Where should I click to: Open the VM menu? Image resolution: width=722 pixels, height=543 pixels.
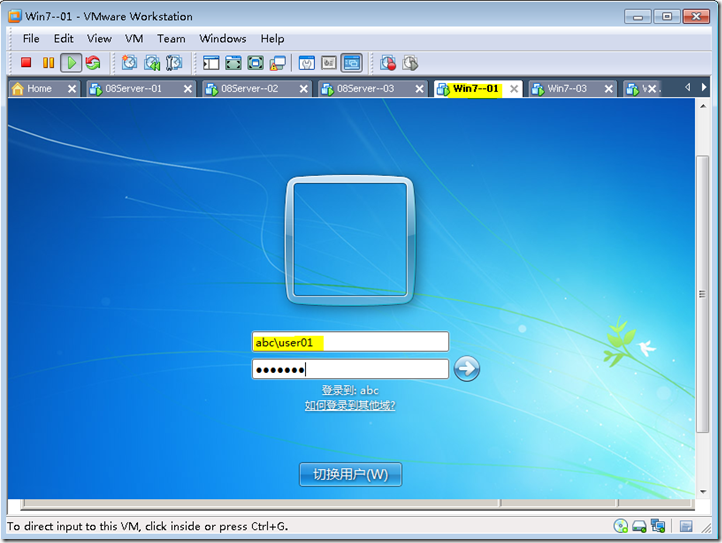(x=134, y=38)
